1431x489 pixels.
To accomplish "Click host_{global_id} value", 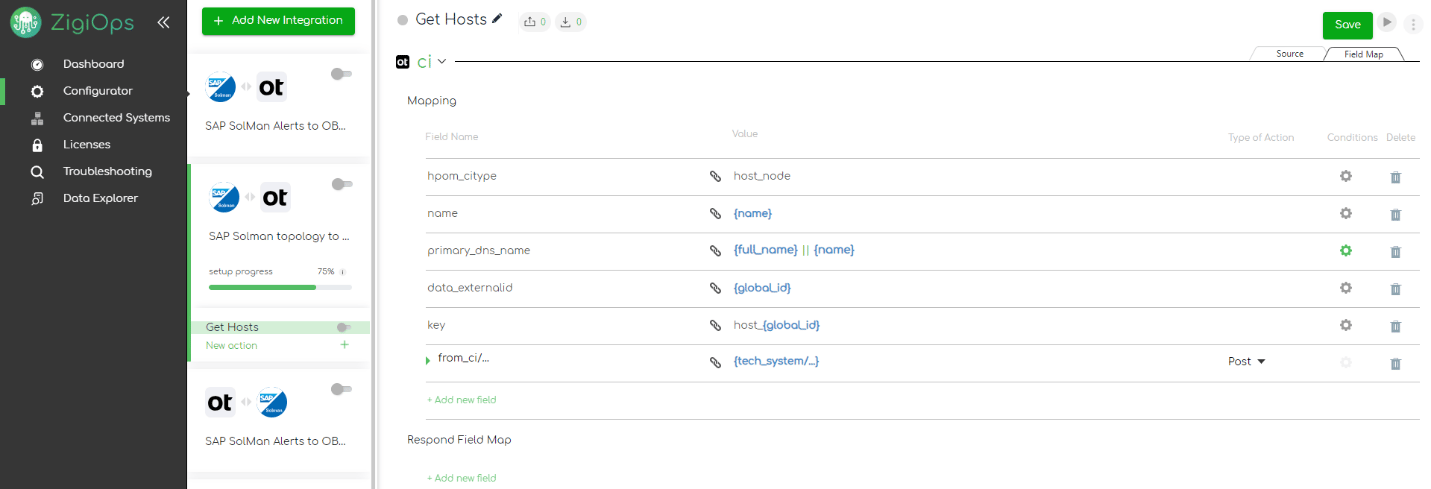I will (777, 325).
